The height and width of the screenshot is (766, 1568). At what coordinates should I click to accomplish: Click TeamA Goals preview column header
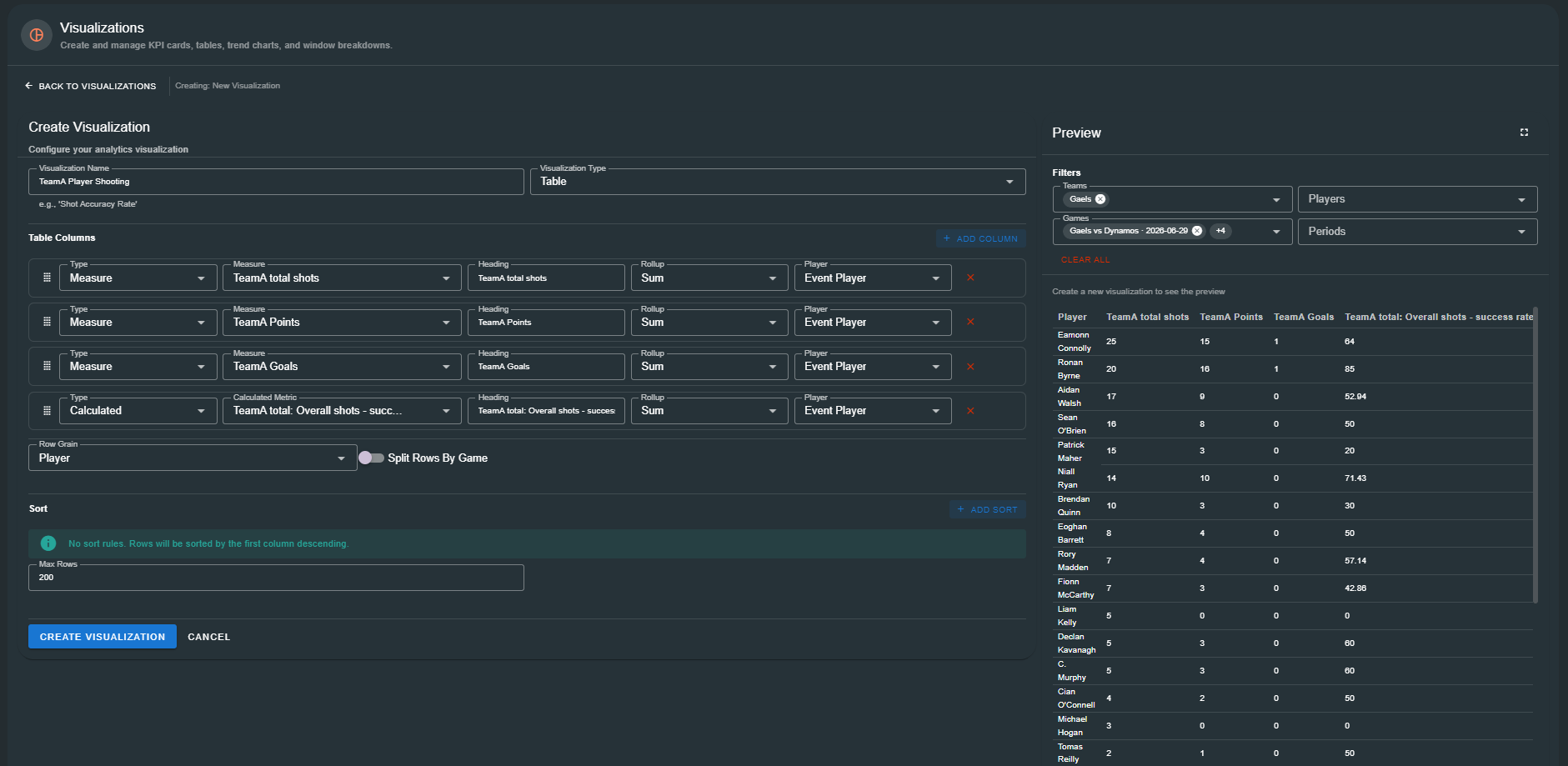point(1304,317)
